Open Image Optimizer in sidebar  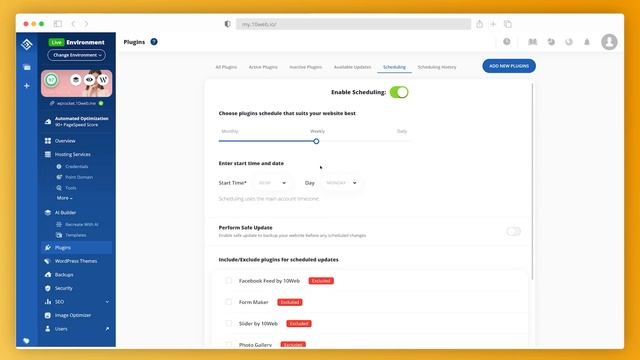73,315
